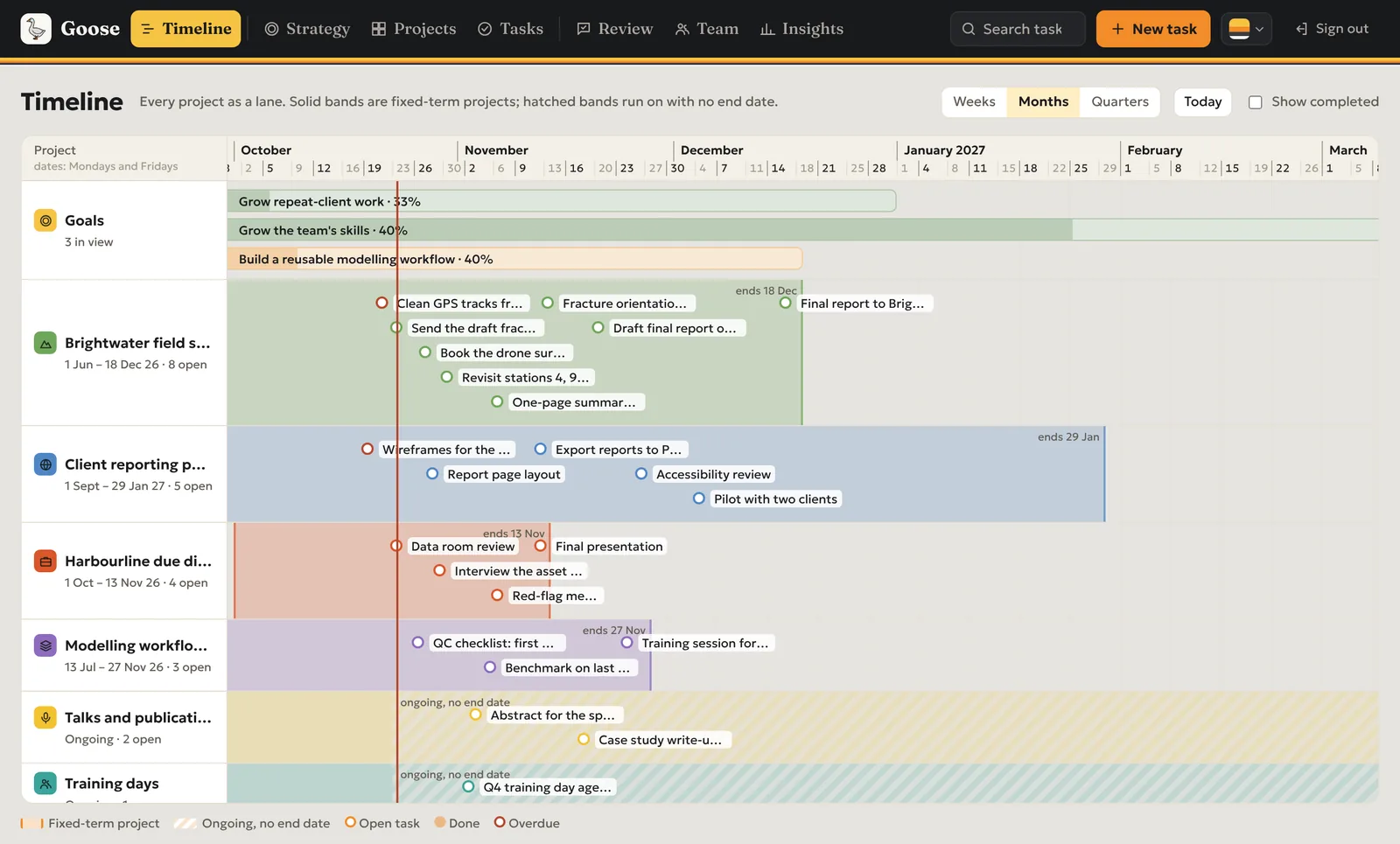1400x844 pixels.
Task: Enable the Show completed checkbox
Action: tap(1256, 102)
